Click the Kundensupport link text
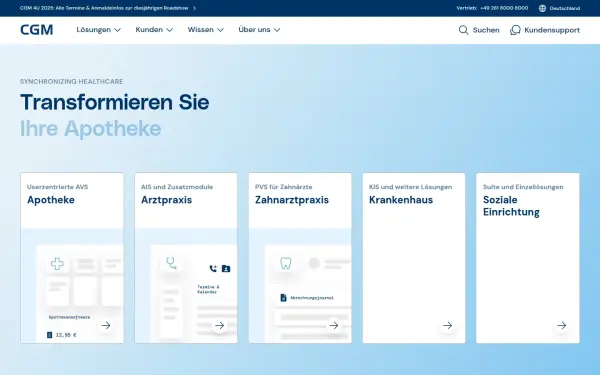Viewport: 600px width, 375px height. [552, 30]
